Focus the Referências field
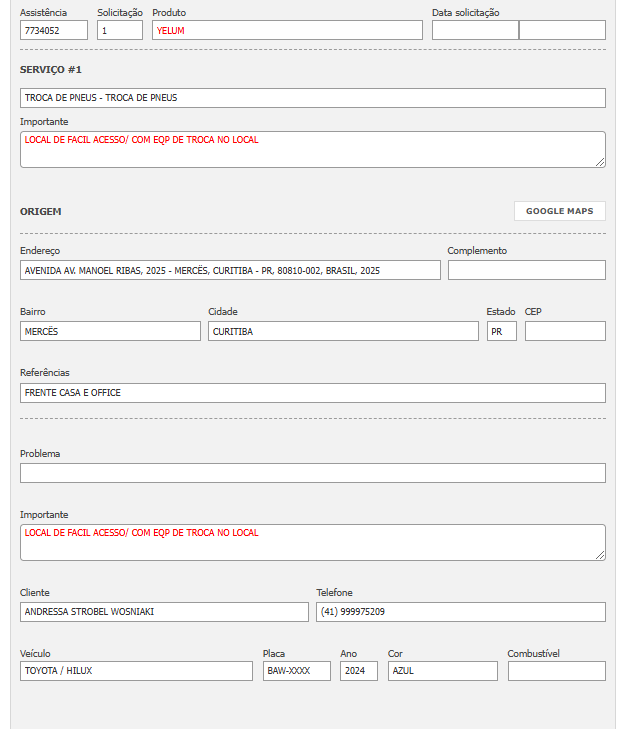Screen dimensions: 627x729 point(312,393)
